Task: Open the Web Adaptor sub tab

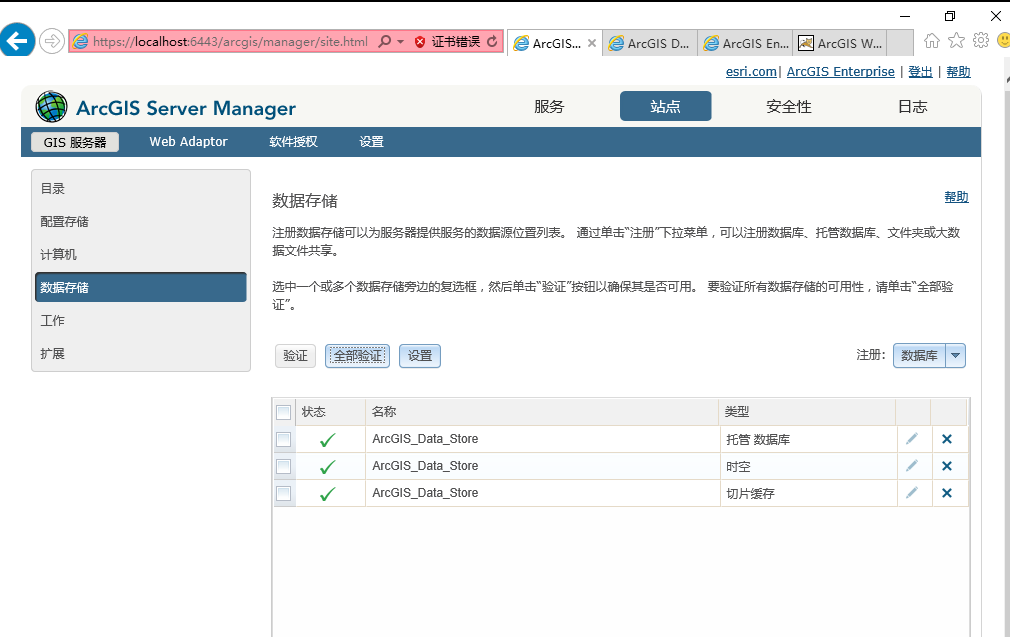Action: click(188, 142)
